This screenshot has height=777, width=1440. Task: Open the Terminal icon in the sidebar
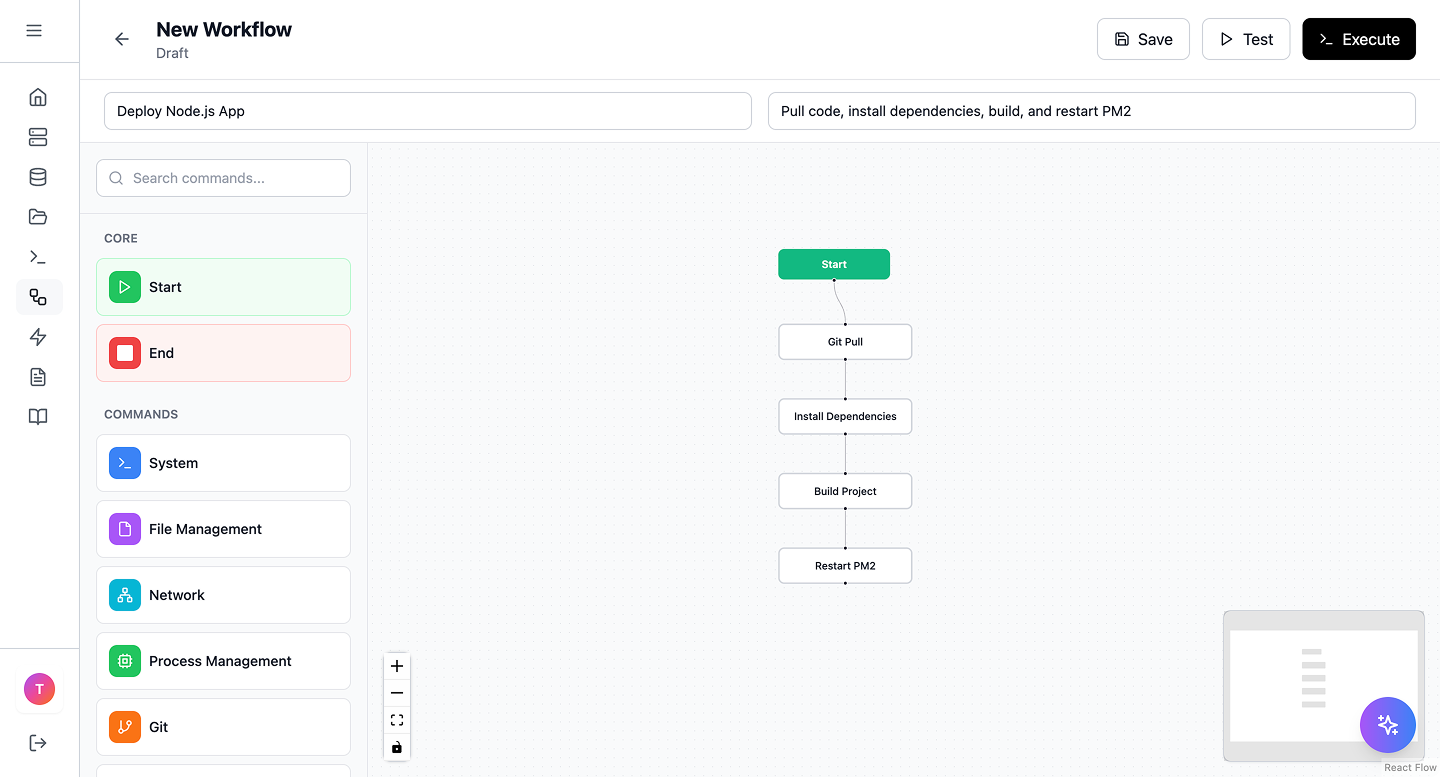[x=37, y=256]
